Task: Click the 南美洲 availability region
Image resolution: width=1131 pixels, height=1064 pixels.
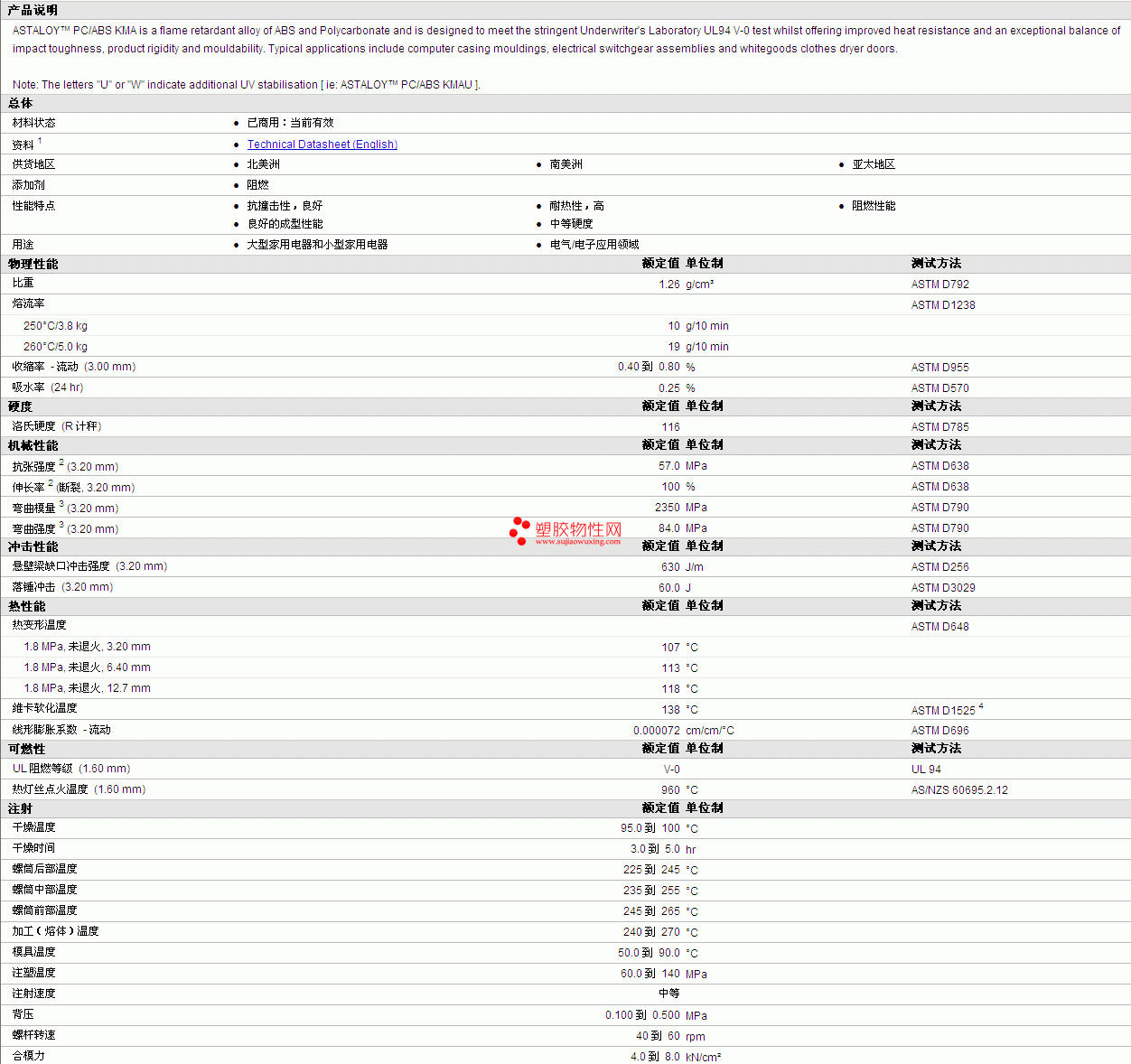Action: [566, 165]
